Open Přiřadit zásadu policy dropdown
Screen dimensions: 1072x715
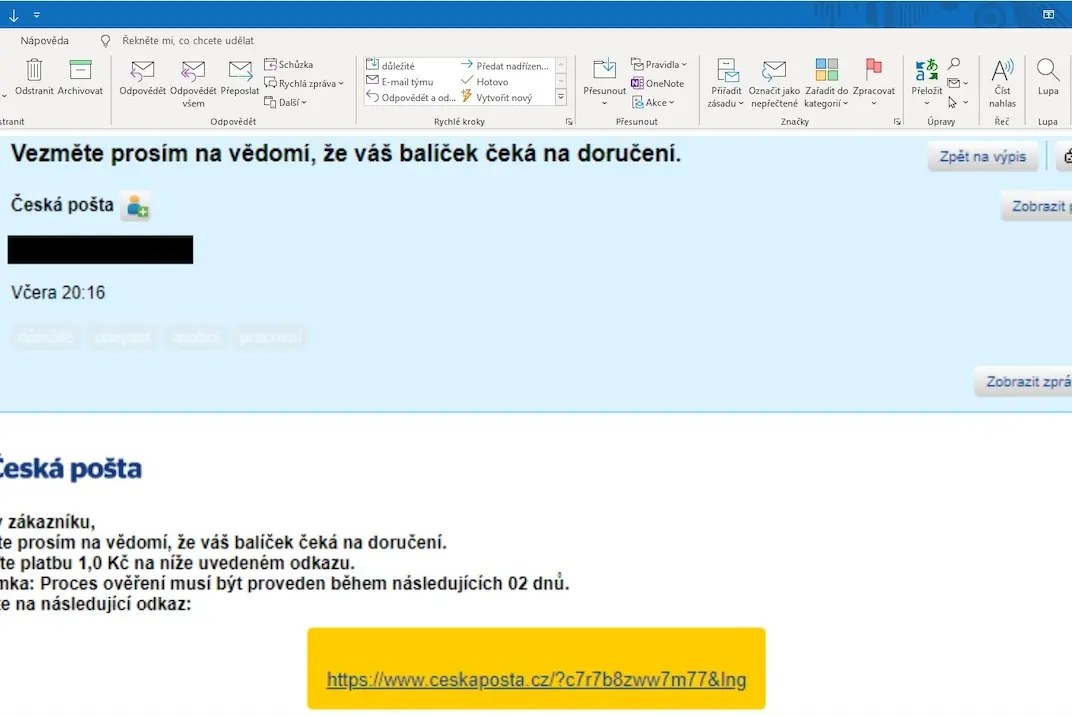click(x=726, y=83)
